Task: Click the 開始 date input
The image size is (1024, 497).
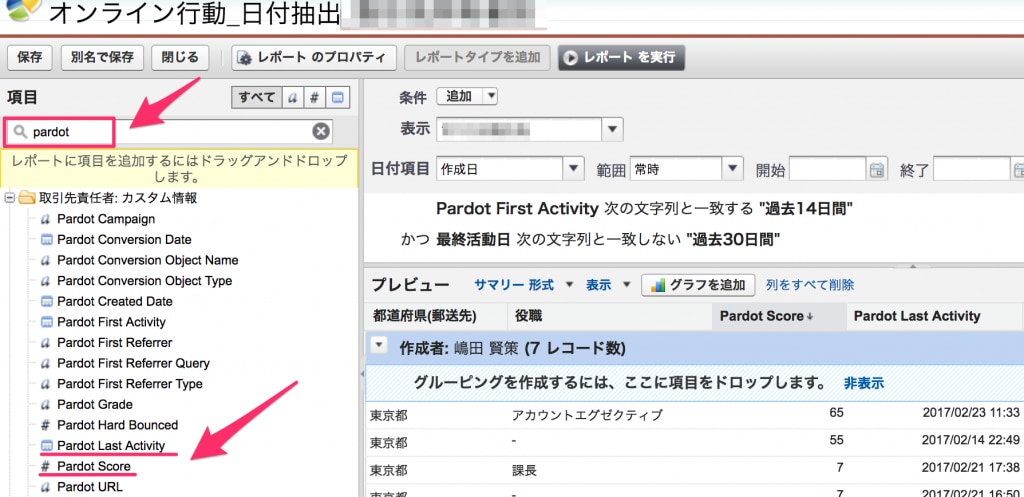Action: [x=827, y=169]
